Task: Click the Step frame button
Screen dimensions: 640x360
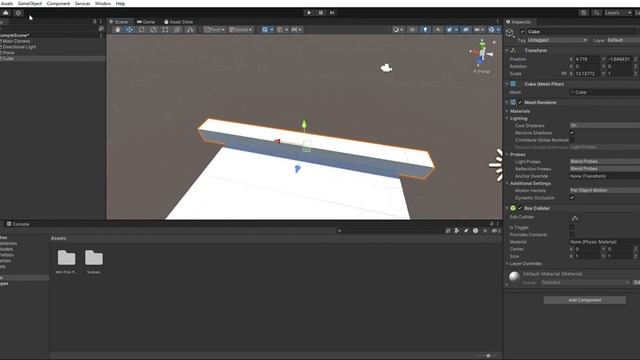Action: [x=332, y=13]
